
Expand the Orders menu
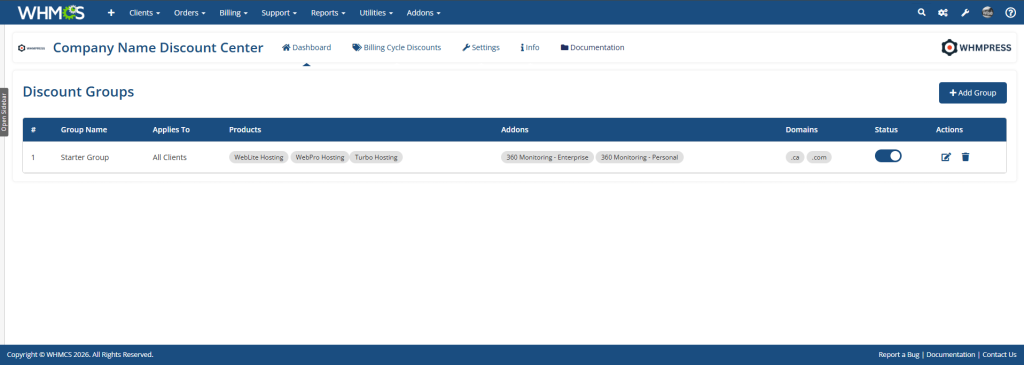[189, 12]
